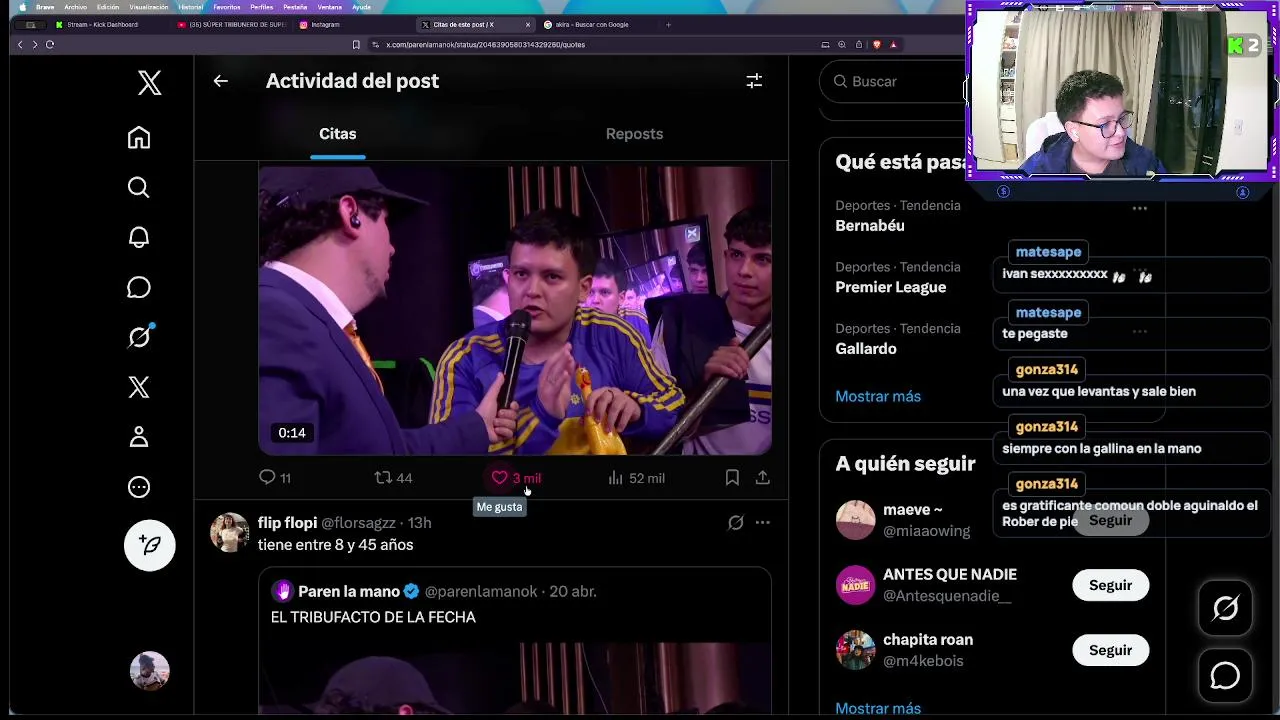Open the Apple menu
The width and height of the screenshot is (1280, 720).
pos(22,7)
